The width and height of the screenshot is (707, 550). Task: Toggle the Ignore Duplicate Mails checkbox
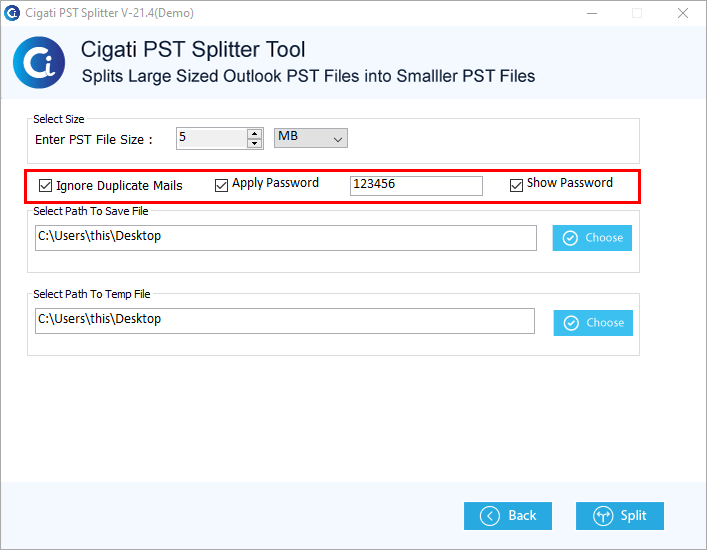46,185
